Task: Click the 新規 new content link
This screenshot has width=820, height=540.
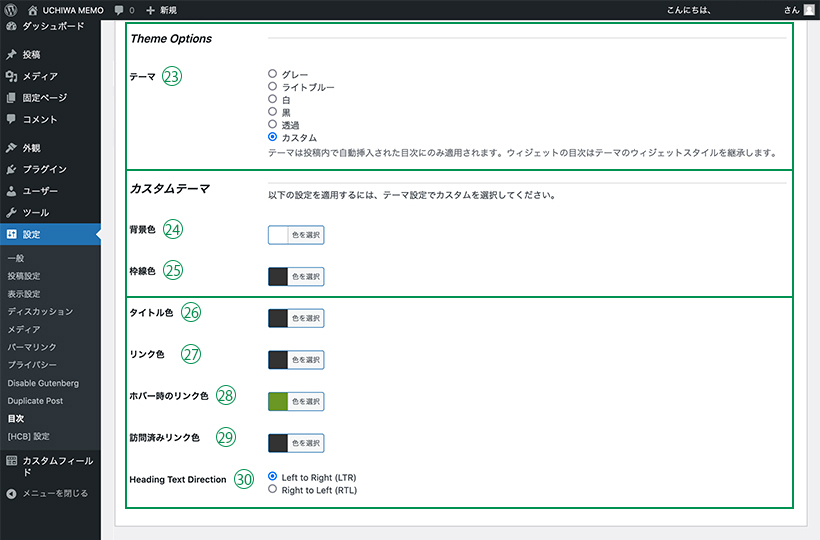Action: 161,10
